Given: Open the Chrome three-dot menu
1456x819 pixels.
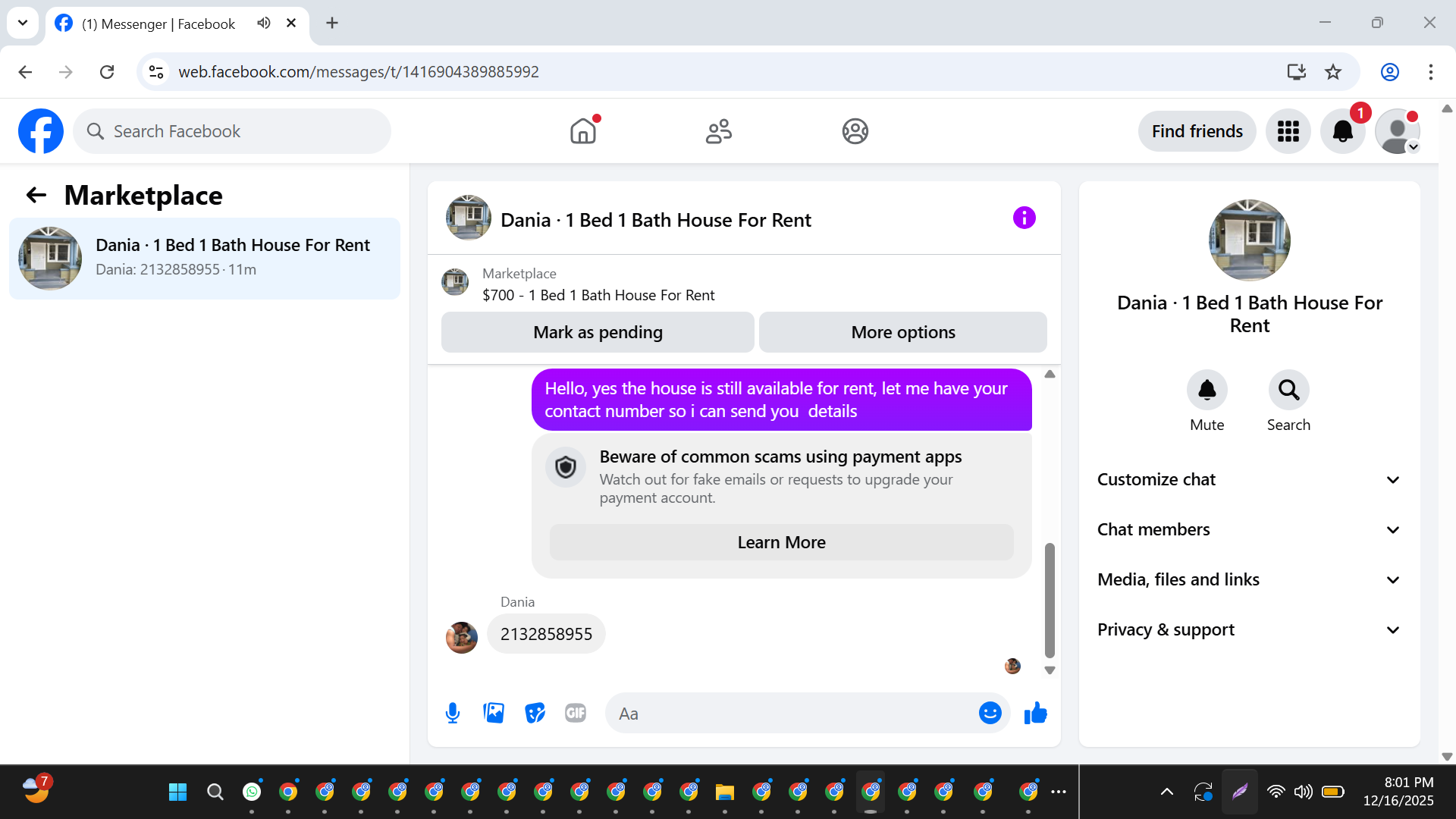Looking at the screenshot, I should pyautogui.click(x=1430, y=72).
